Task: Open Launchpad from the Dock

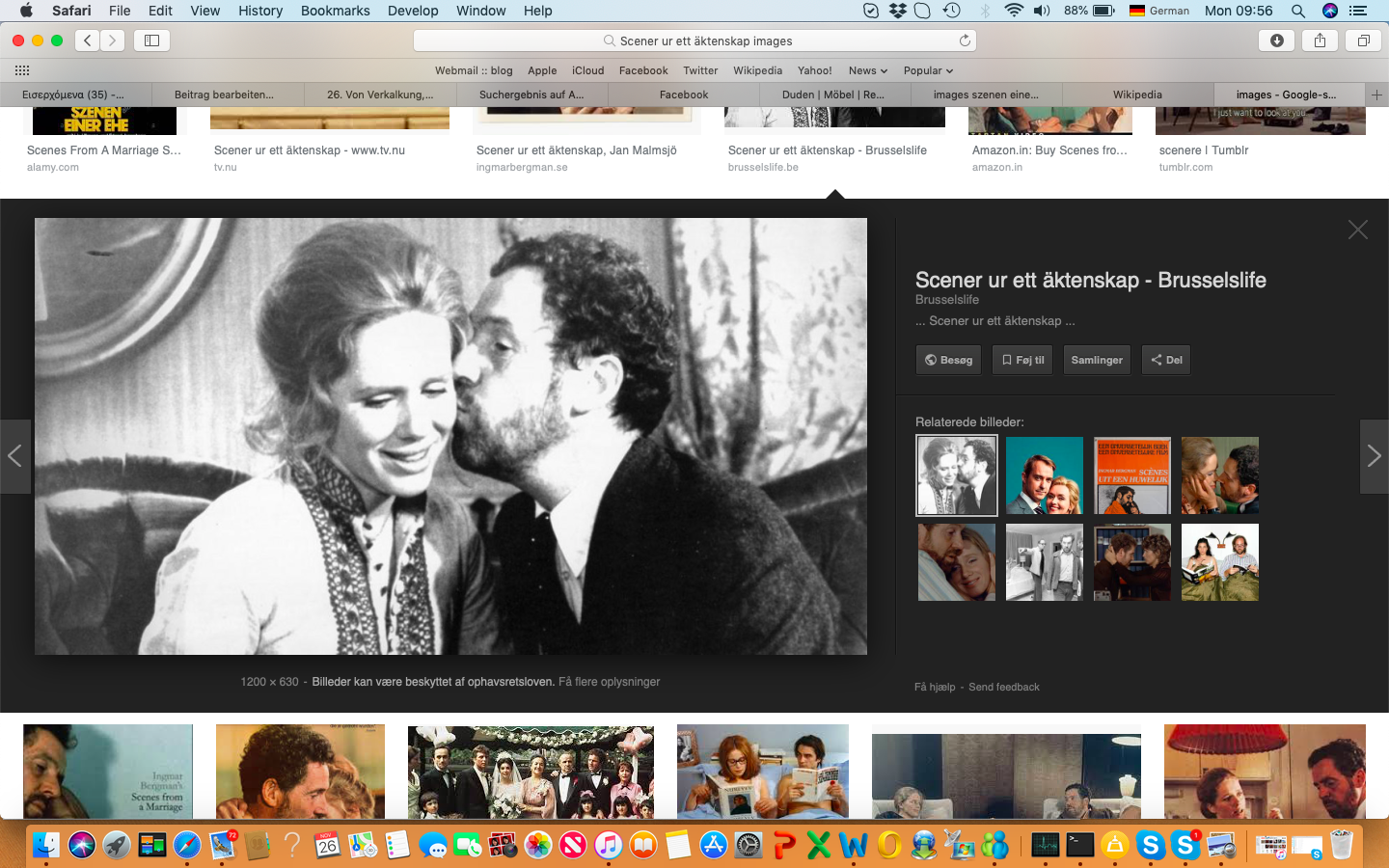Action: pos(117,846)
